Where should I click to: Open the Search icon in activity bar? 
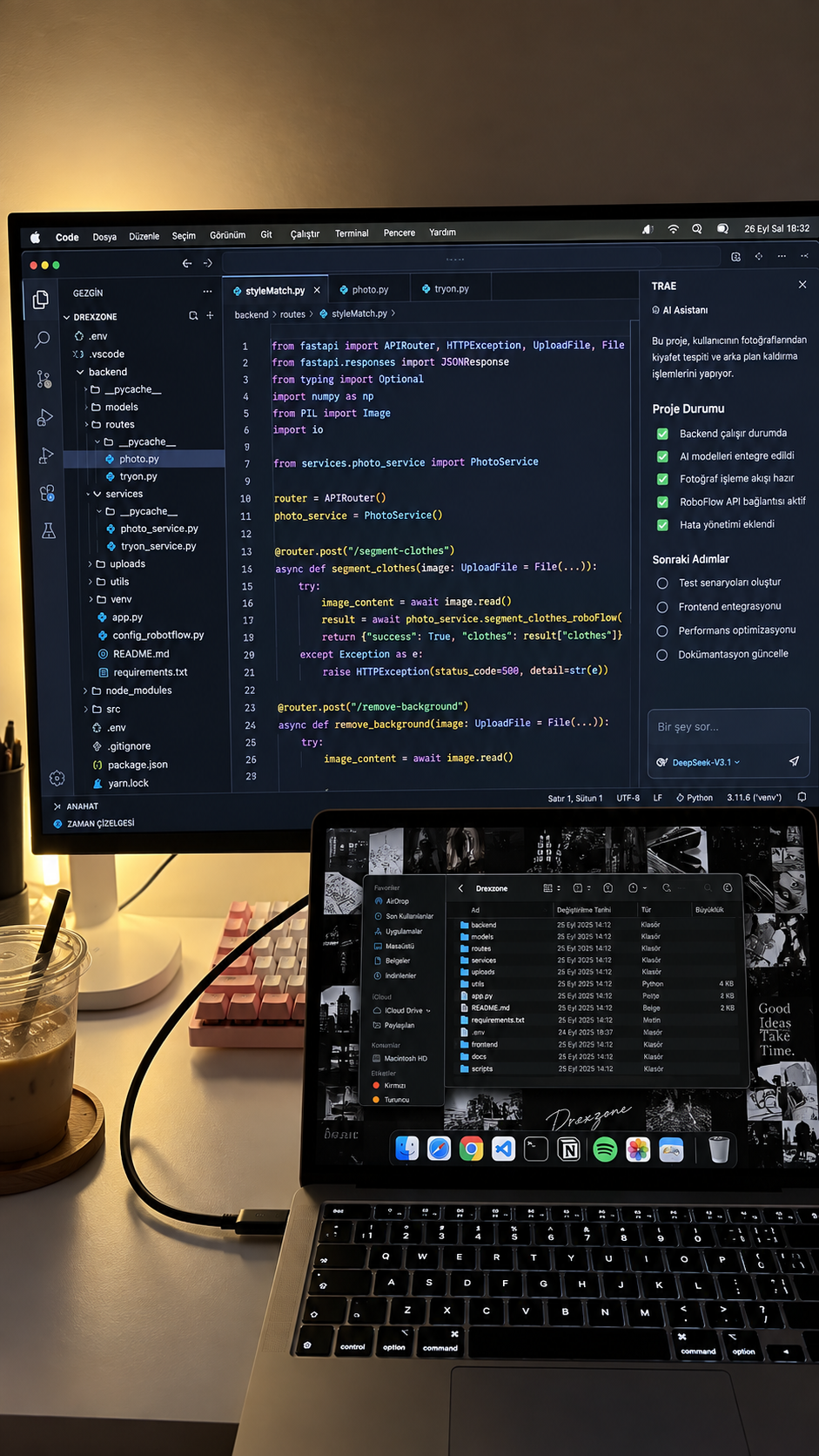pos(42,339)
